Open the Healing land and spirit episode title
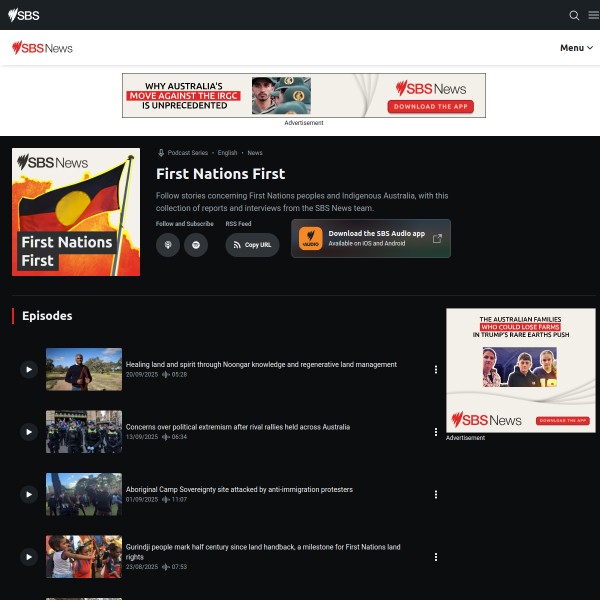 click(261, 365)
